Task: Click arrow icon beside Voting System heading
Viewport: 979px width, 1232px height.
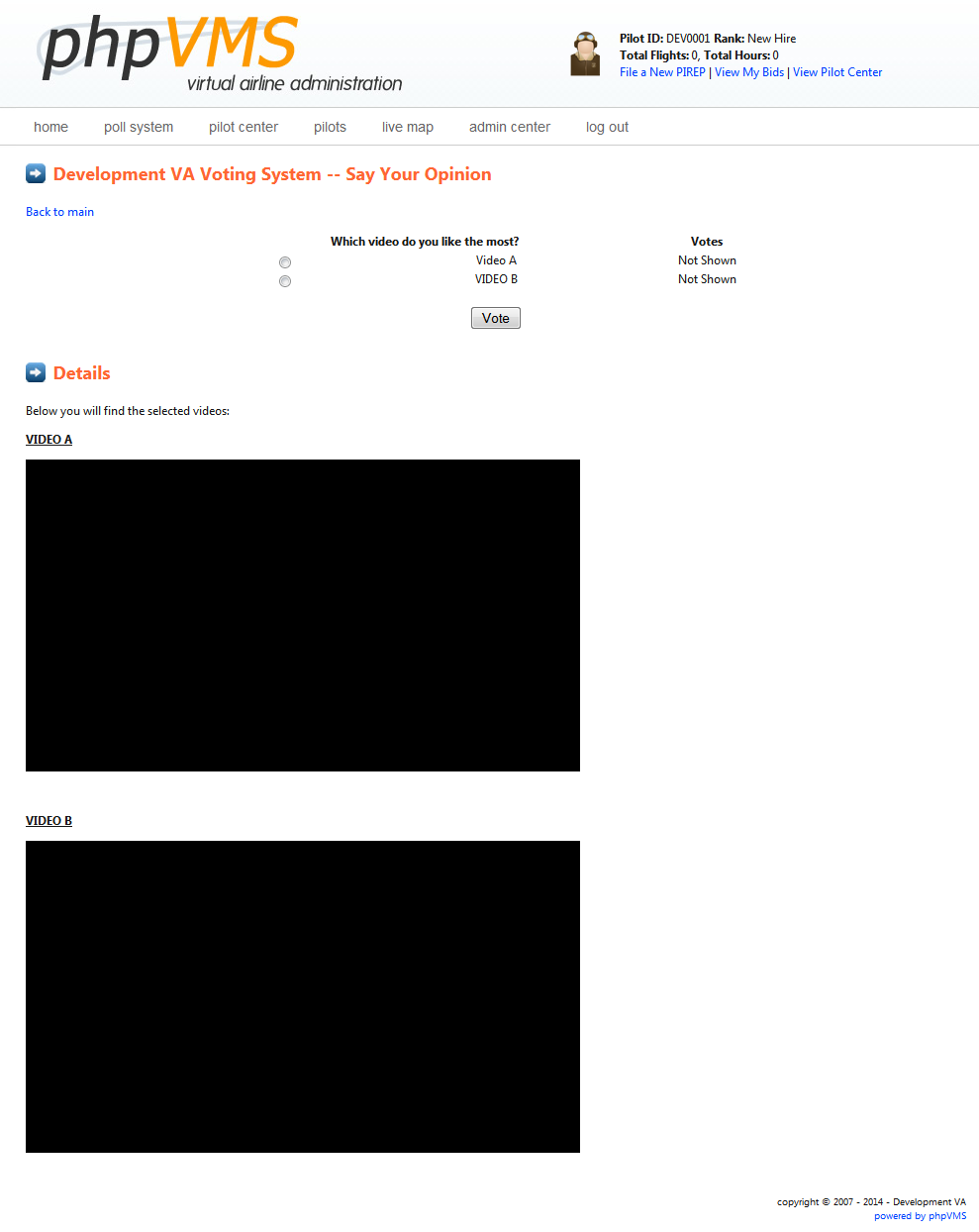Action: pyautogui.click(x=36, y=173)
